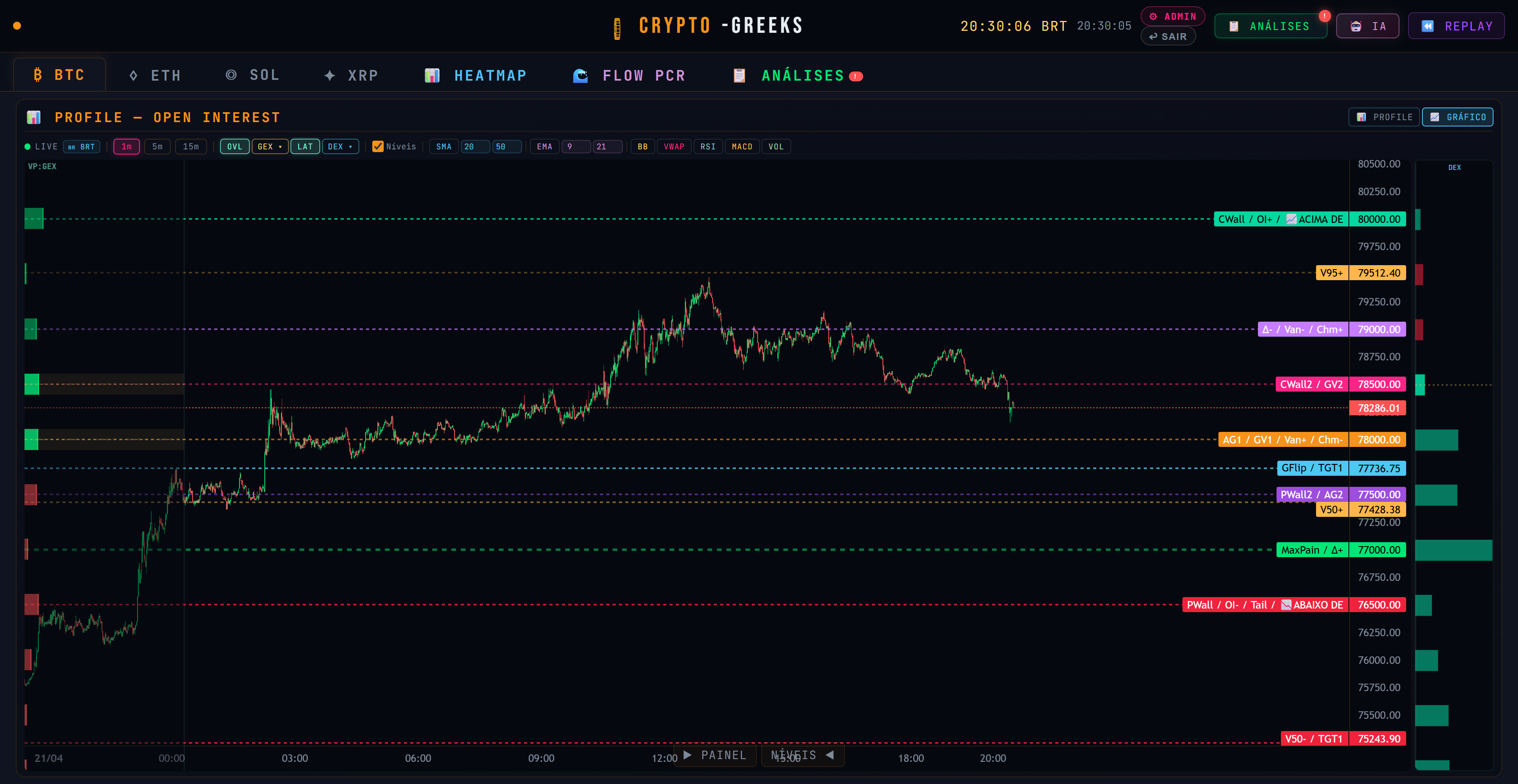This screenshot has width=1518, height=784.
Task: Open the FLOW PCR tab
Action: [629, 75]
